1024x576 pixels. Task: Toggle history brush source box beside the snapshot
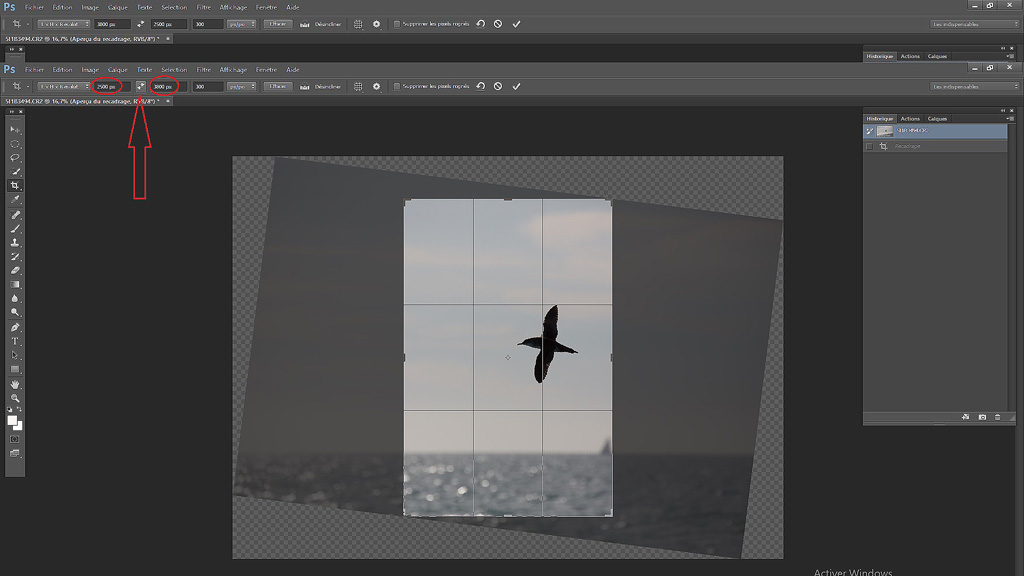[869, 131]
